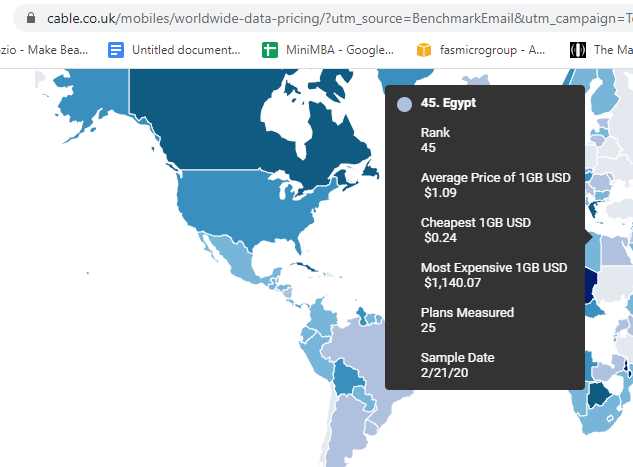
Task: Open the MiniMBA Google Sheets bookmark icon
Action: point(269,49)
